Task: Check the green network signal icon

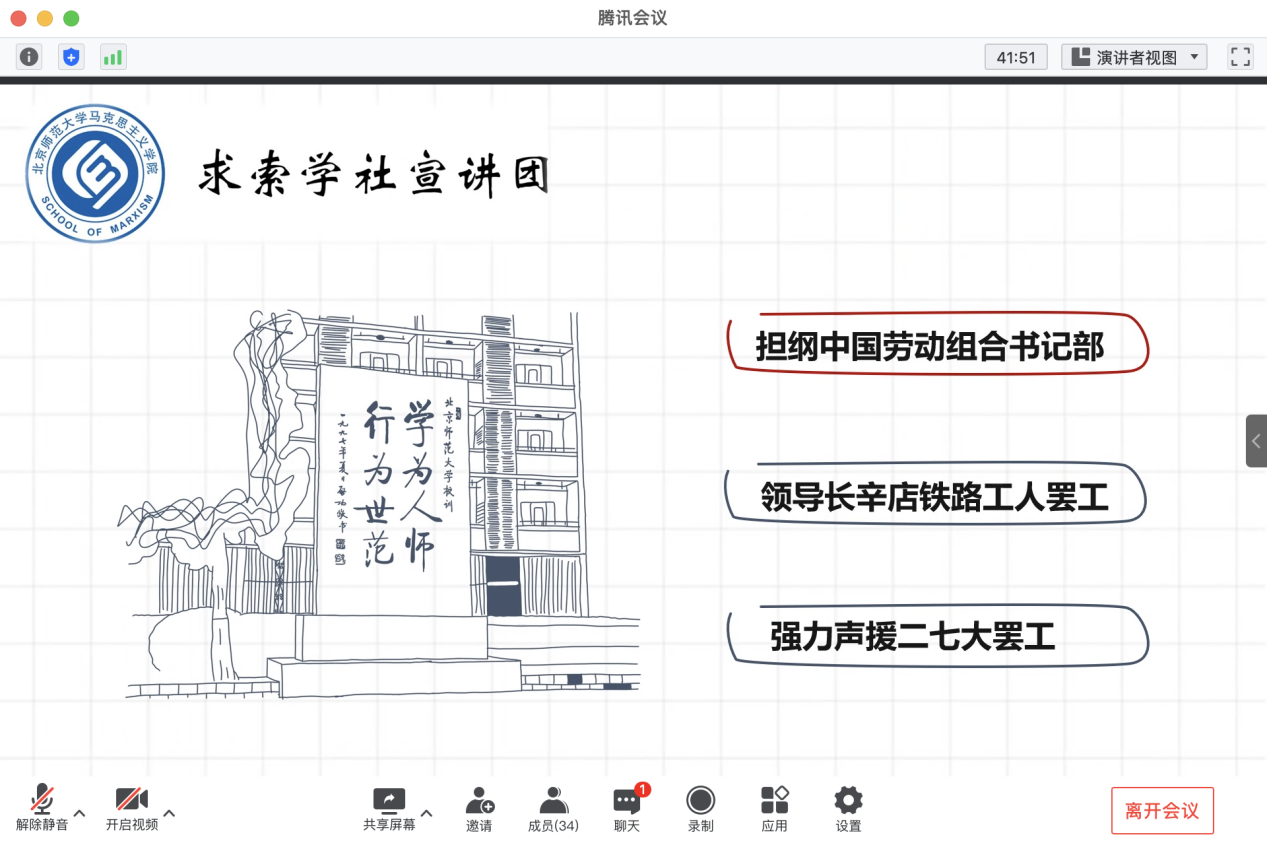Action: tap(113, 57)
